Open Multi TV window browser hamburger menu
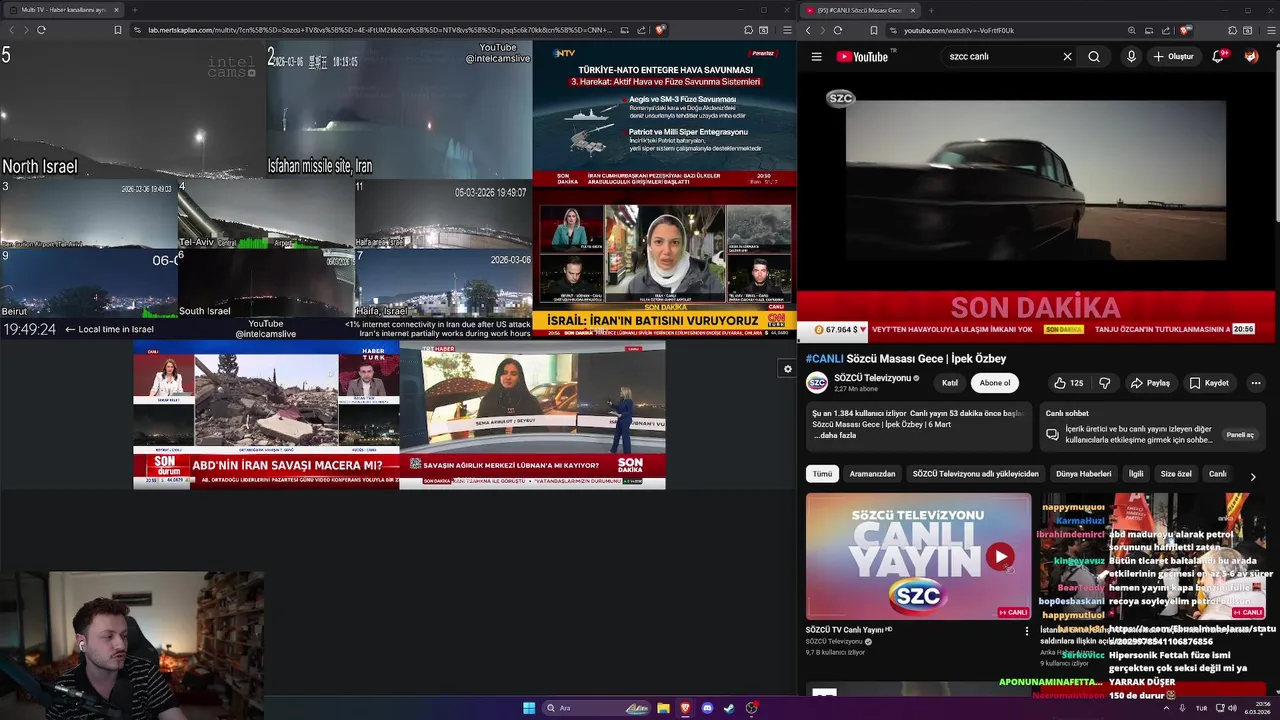This screenshot has width=1280, height=720. [x=787, y=30]
